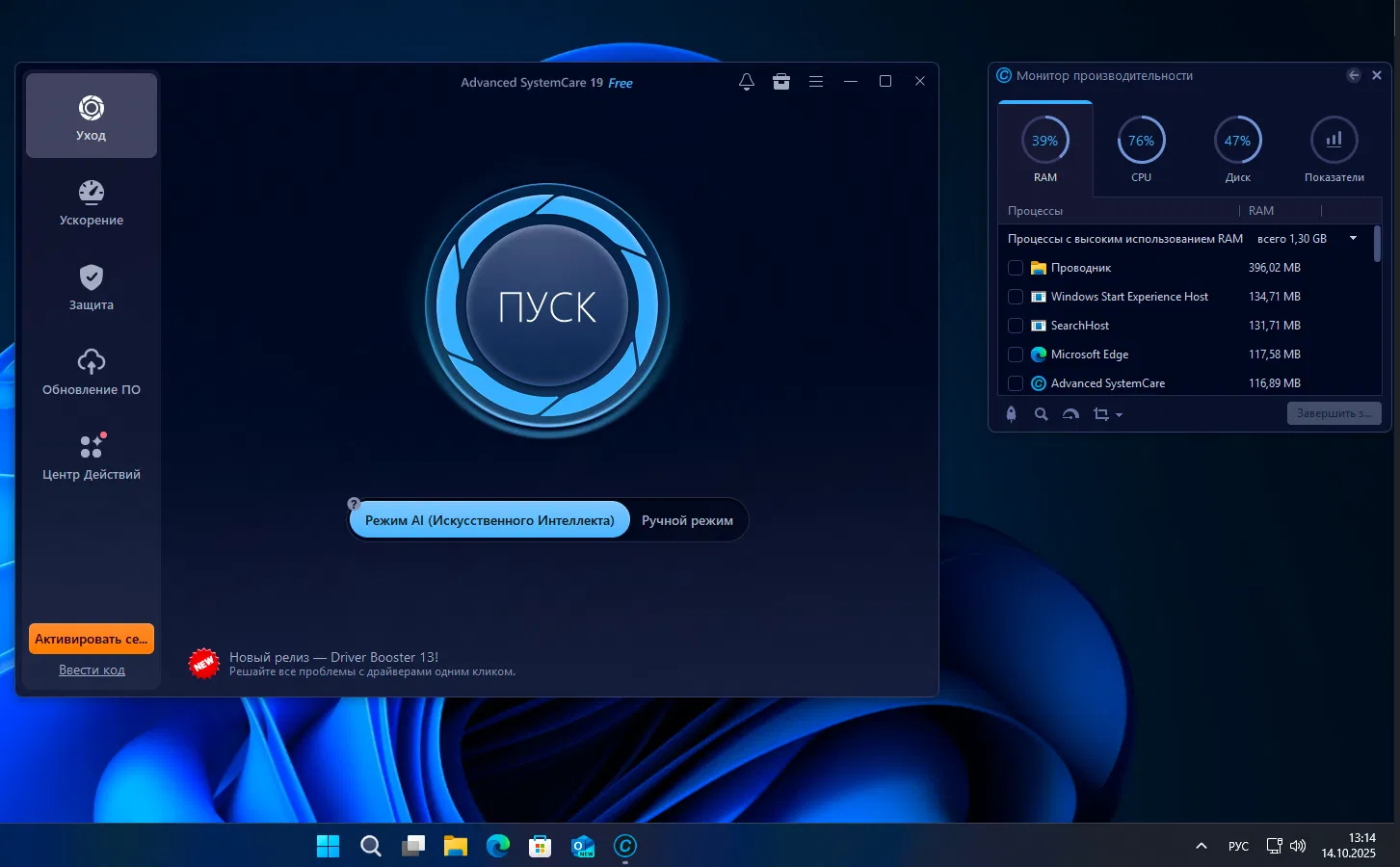
Task: Click the red NEW badge icon
Action: [204, 663]
